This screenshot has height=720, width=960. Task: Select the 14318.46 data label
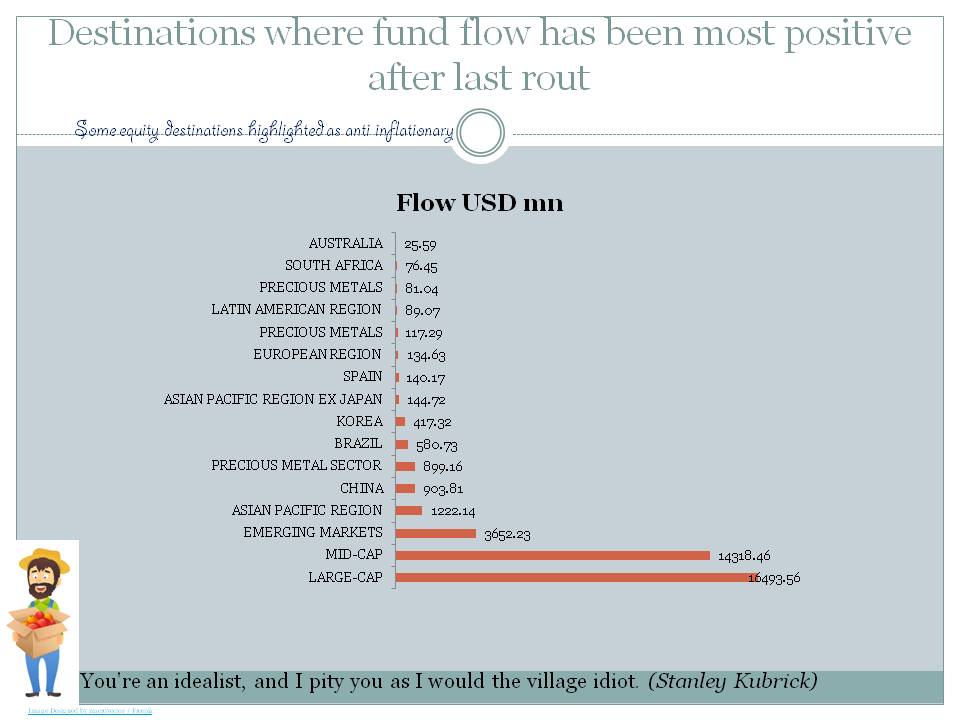(744, 556)
